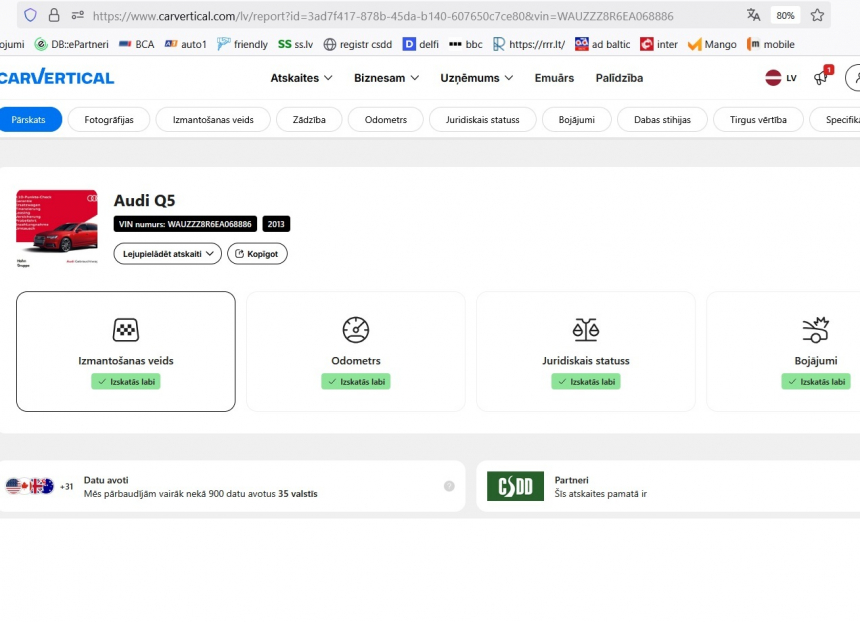860x622 pixels.
Task: Click the Juridiskais statuss scales icon
Action: pyautogui.click(x=586, y=330)
